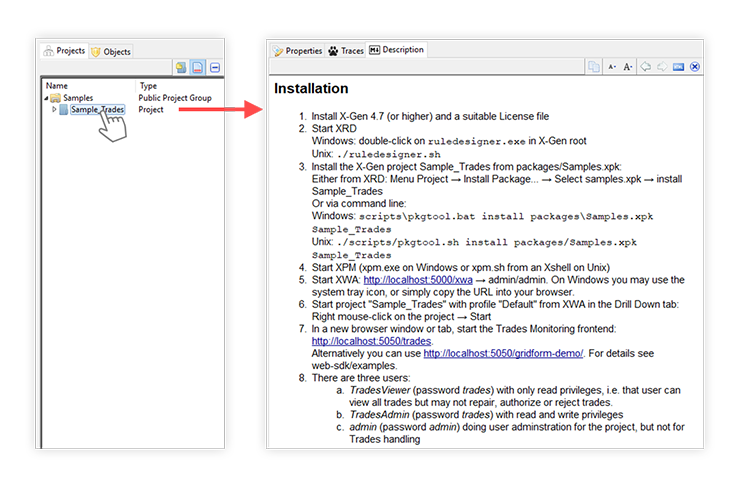Decrease font size with small A icon
The width and height of the screenshot is (750, 500).
point(612,67)
